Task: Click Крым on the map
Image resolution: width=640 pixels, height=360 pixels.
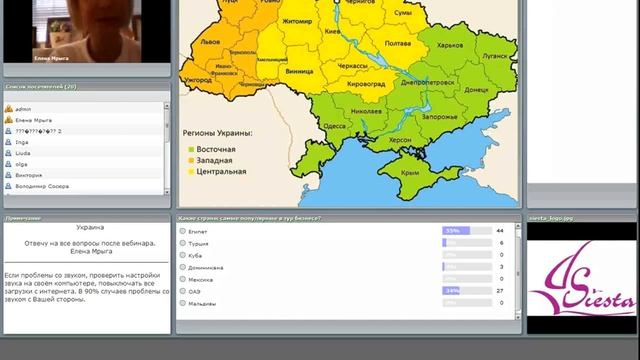Action: point(410,173)
